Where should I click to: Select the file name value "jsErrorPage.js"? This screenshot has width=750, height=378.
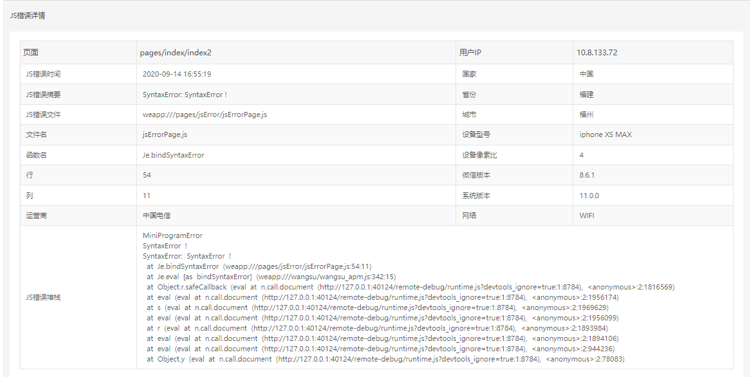point(165,135)
